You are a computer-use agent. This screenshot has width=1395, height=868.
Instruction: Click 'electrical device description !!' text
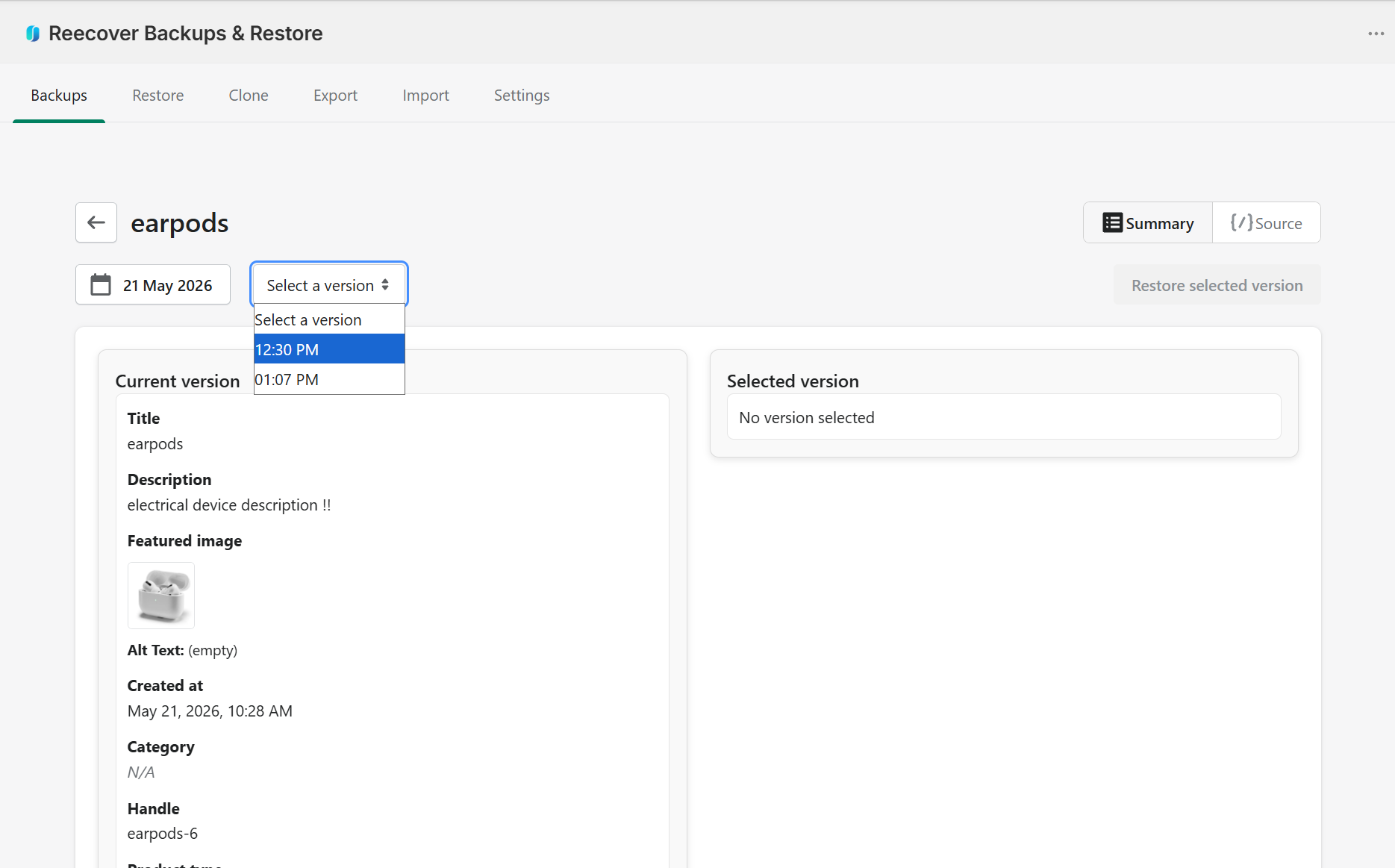click(229, 505)
